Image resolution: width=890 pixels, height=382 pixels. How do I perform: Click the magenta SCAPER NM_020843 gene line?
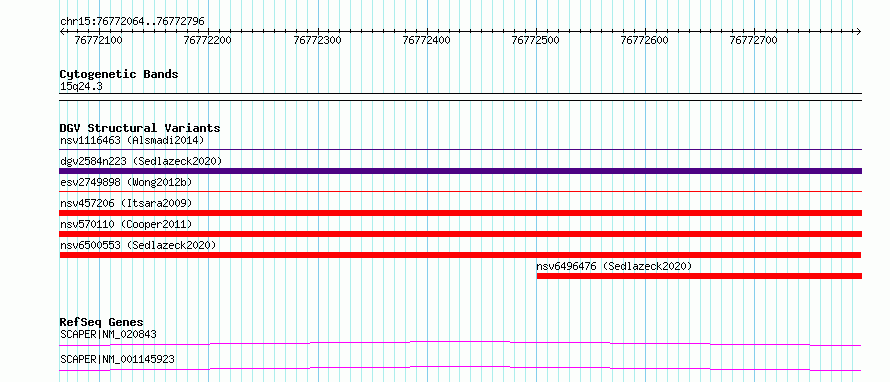click(x=460, y=343)
